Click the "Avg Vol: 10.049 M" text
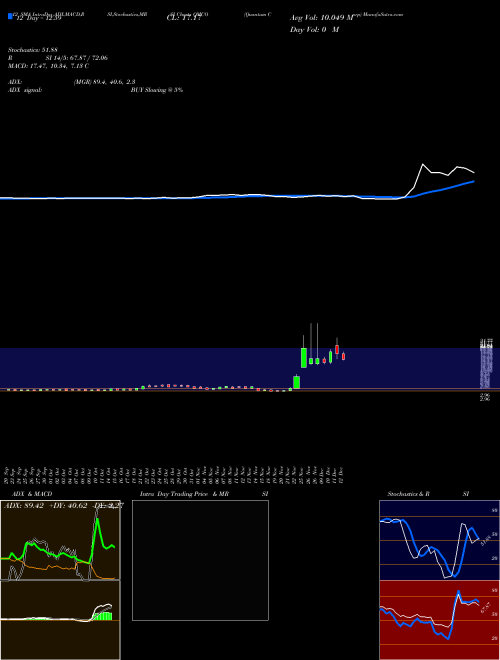Screen dimensions: 500x660 (x=322, y=18)
